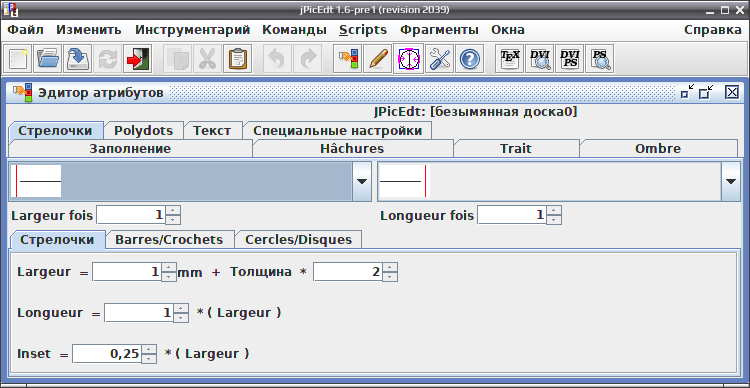Open preferences with wrench and screwdriver icon

pos(439,59)
